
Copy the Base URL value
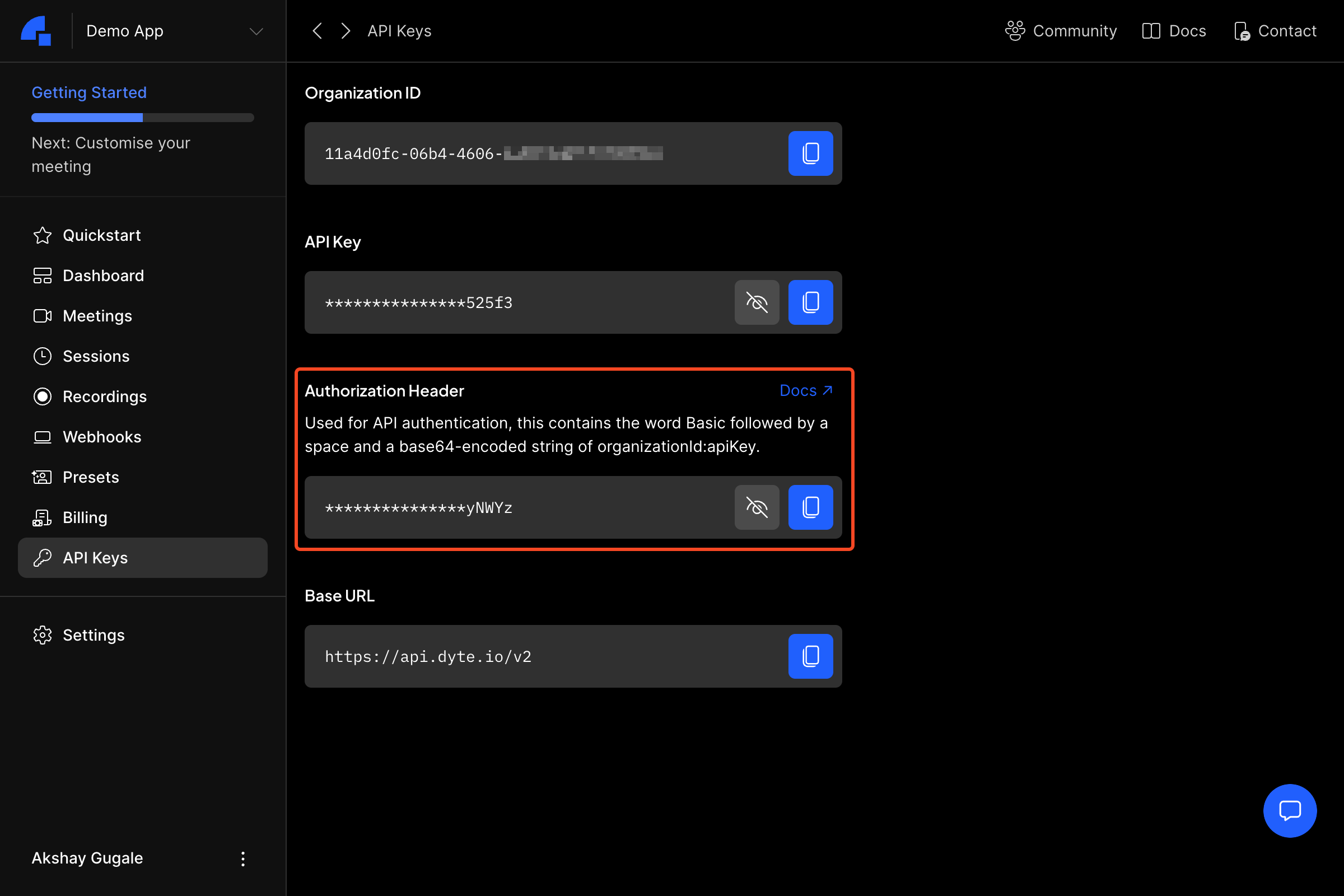[x=810, y=656]
